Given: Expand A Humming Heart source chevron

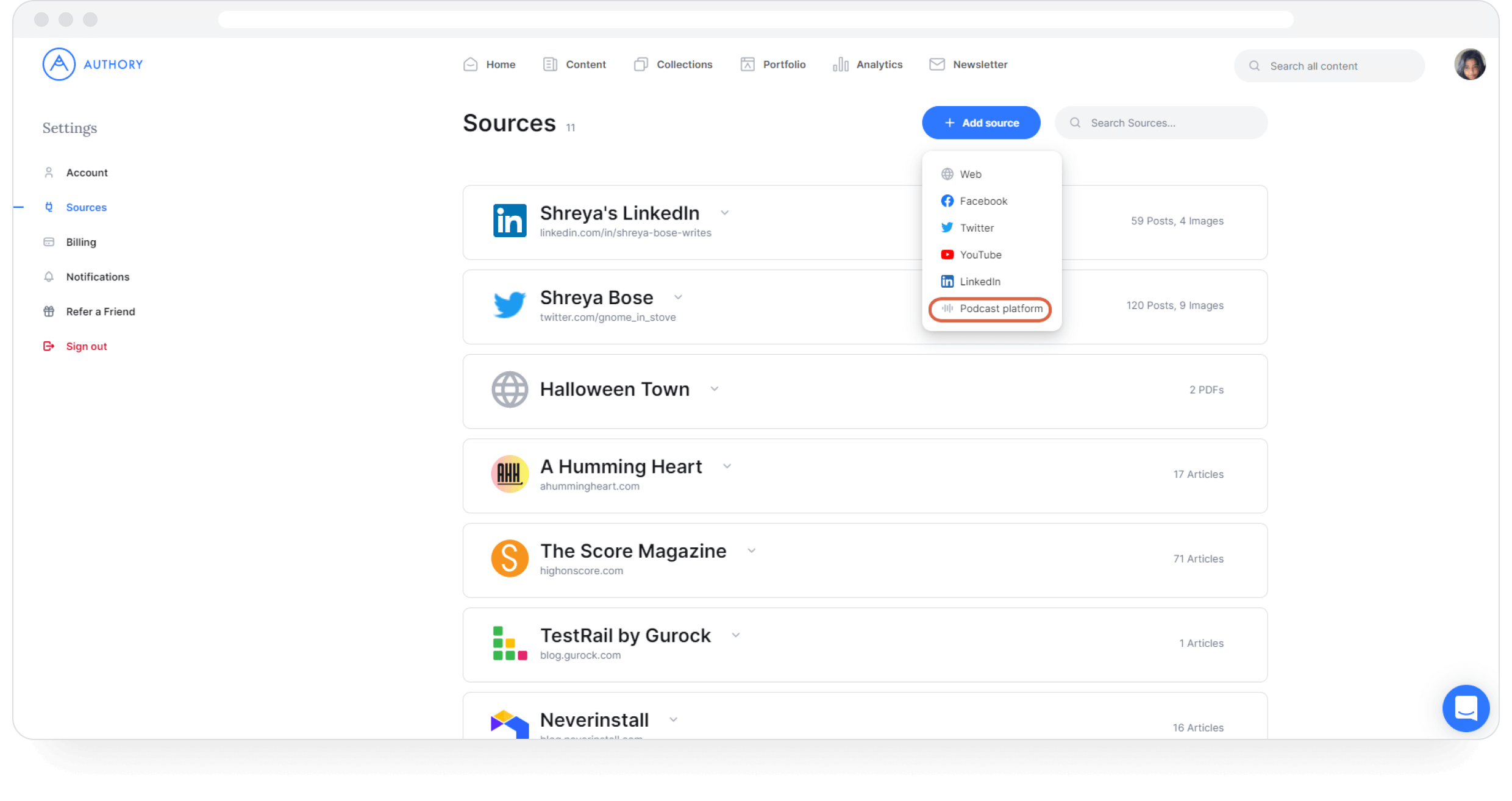Looking at the screenshot, I should [727, 466].
